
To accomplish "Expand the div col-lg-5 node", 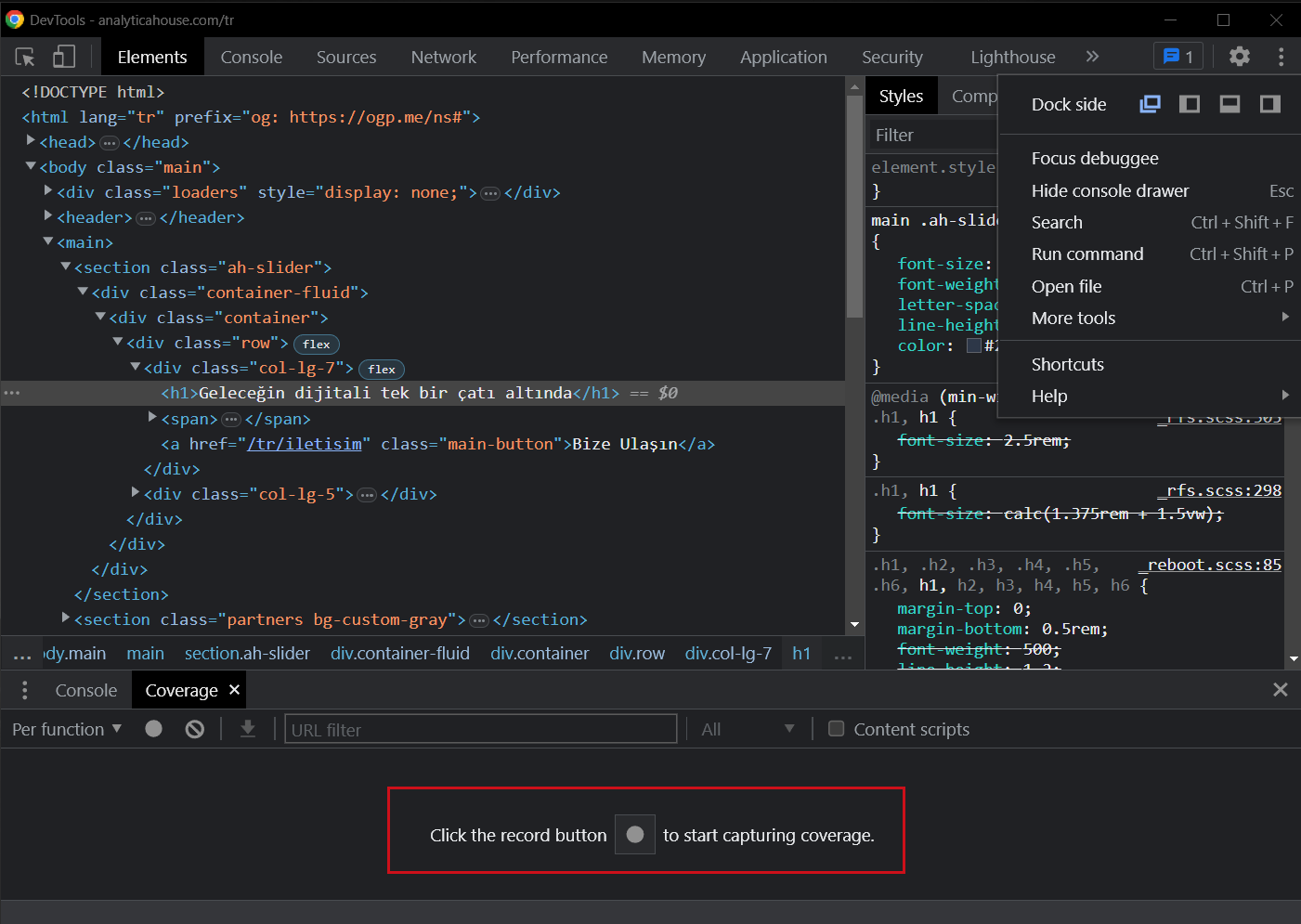I will [x=136, y=492].
